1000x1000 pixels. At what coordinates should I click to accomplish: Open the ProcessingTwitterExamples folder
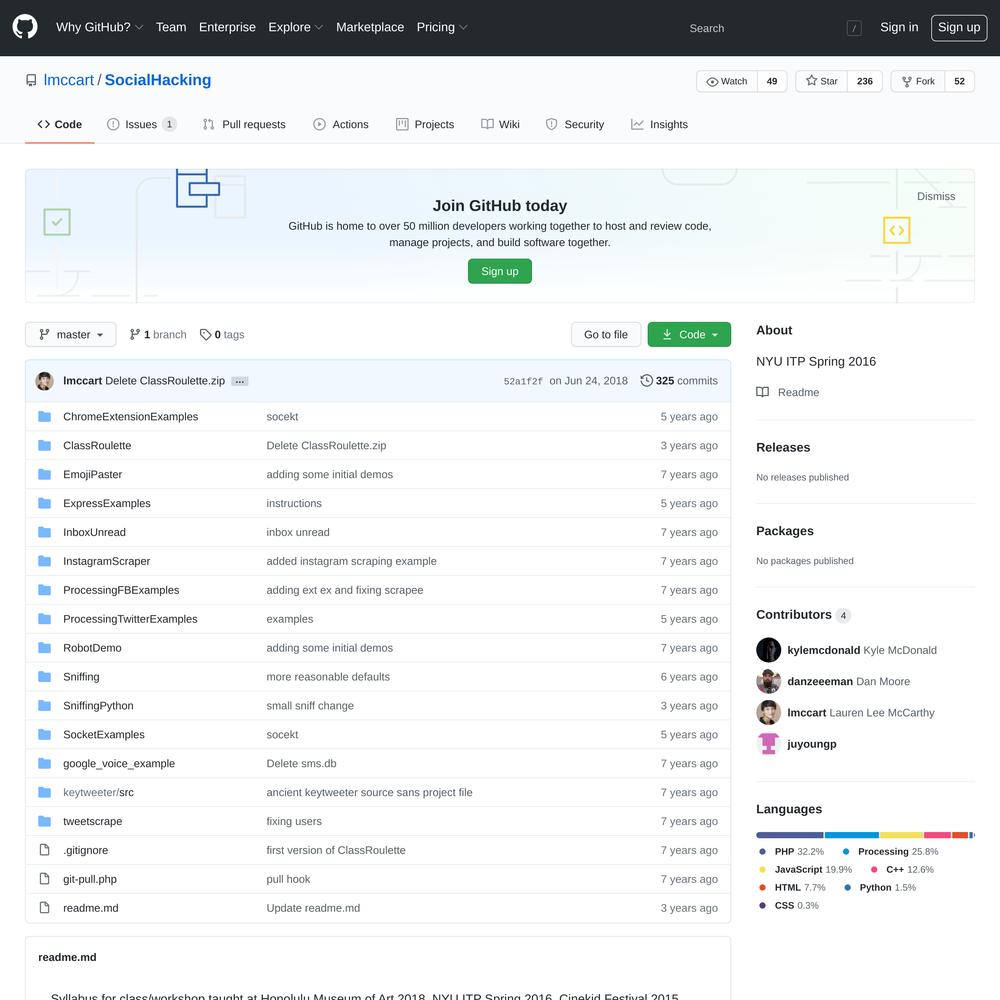[x=130, y=619]
